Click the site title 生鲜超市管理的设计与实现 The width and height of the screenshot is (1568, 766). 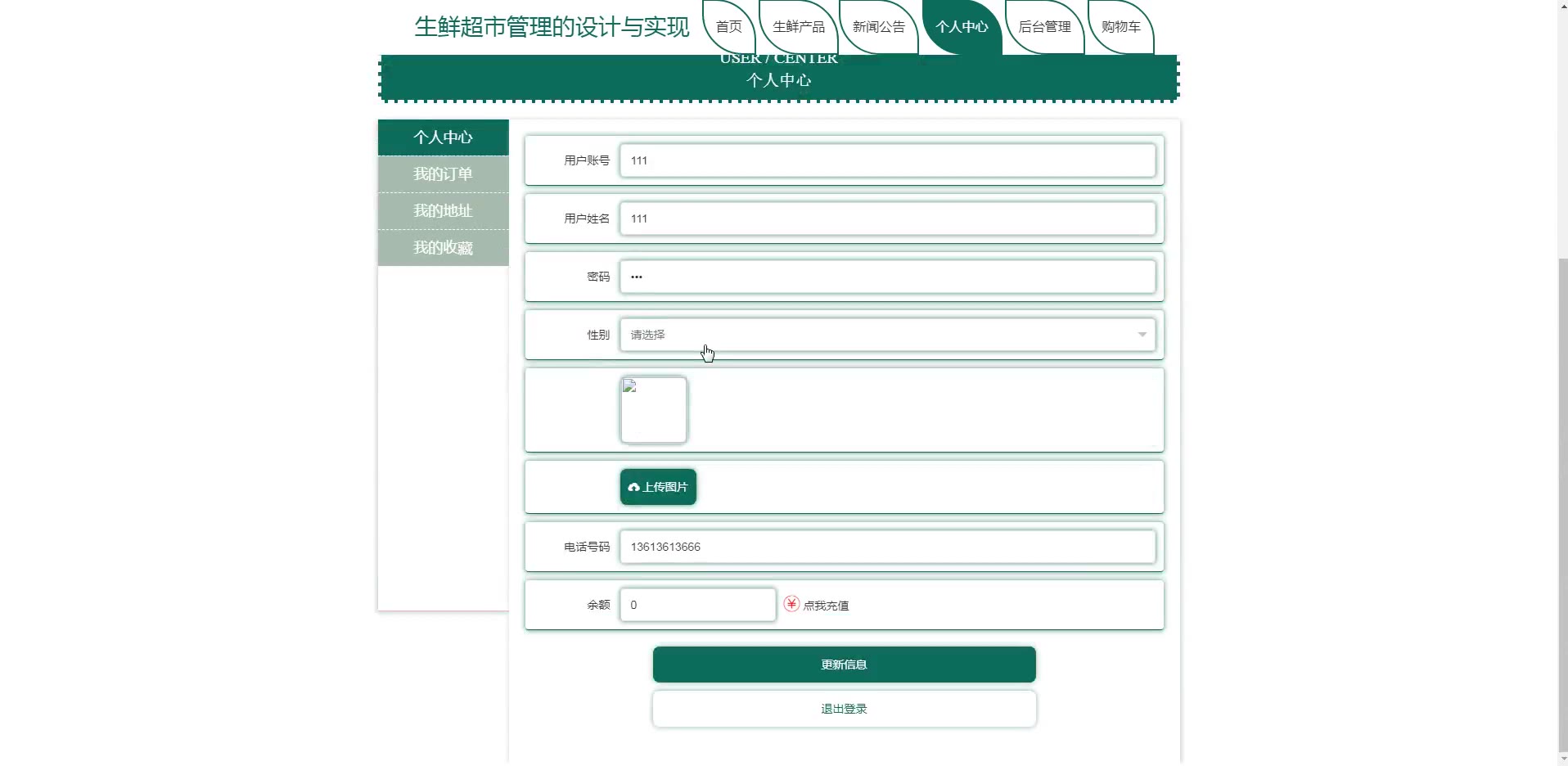coord(552,27)
